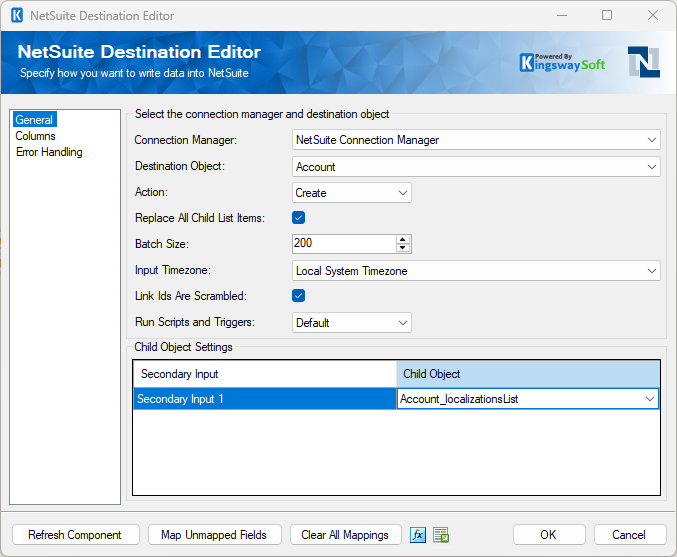This screenshot has width=677, height=557.
Task: Open the Error Handling page
Action: (49, 152)
